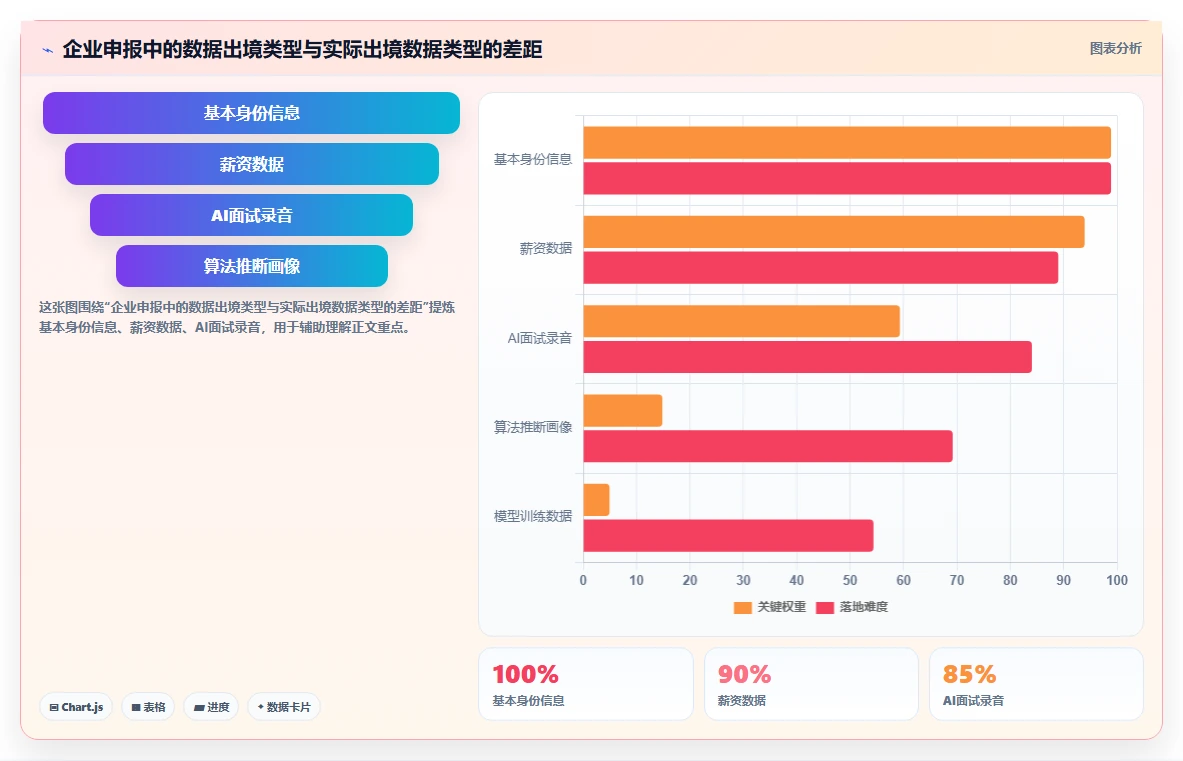Click the orange bar for 模型训练数据
The height and width of the screenshot is (761, 1183).
(x=596, y=500)
